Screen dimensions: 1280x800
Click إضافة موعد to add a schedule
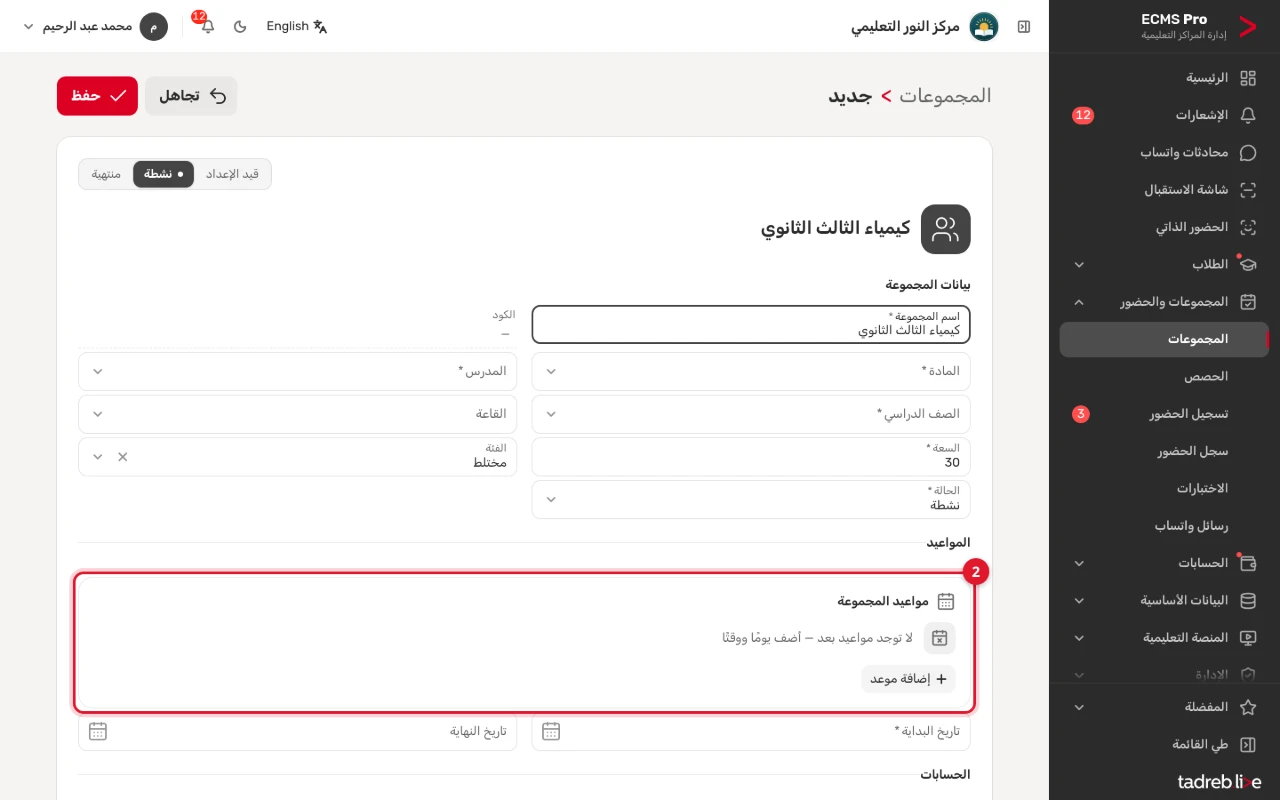point(908,679)
